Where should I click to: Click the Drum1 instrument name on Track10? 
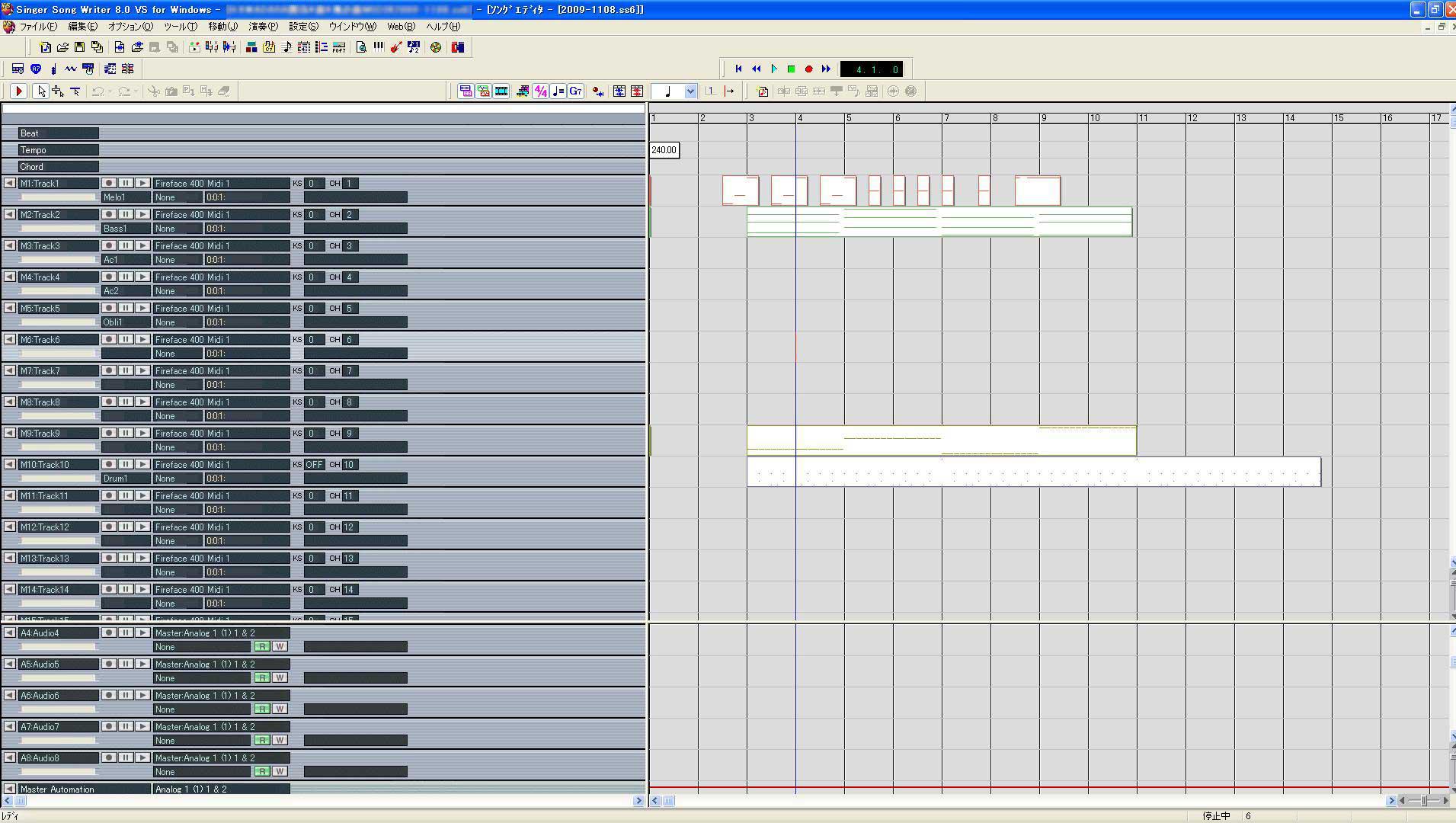pos(126,478)
